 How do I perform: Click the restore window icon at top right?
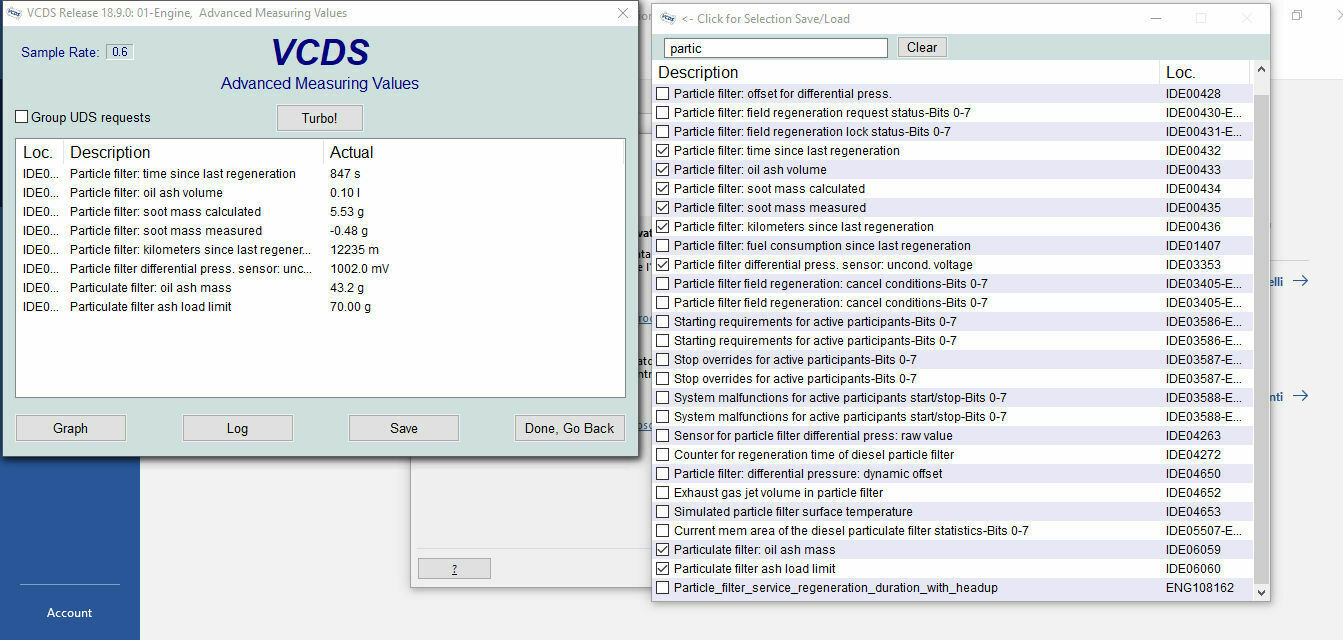[x=1297, y=16]
